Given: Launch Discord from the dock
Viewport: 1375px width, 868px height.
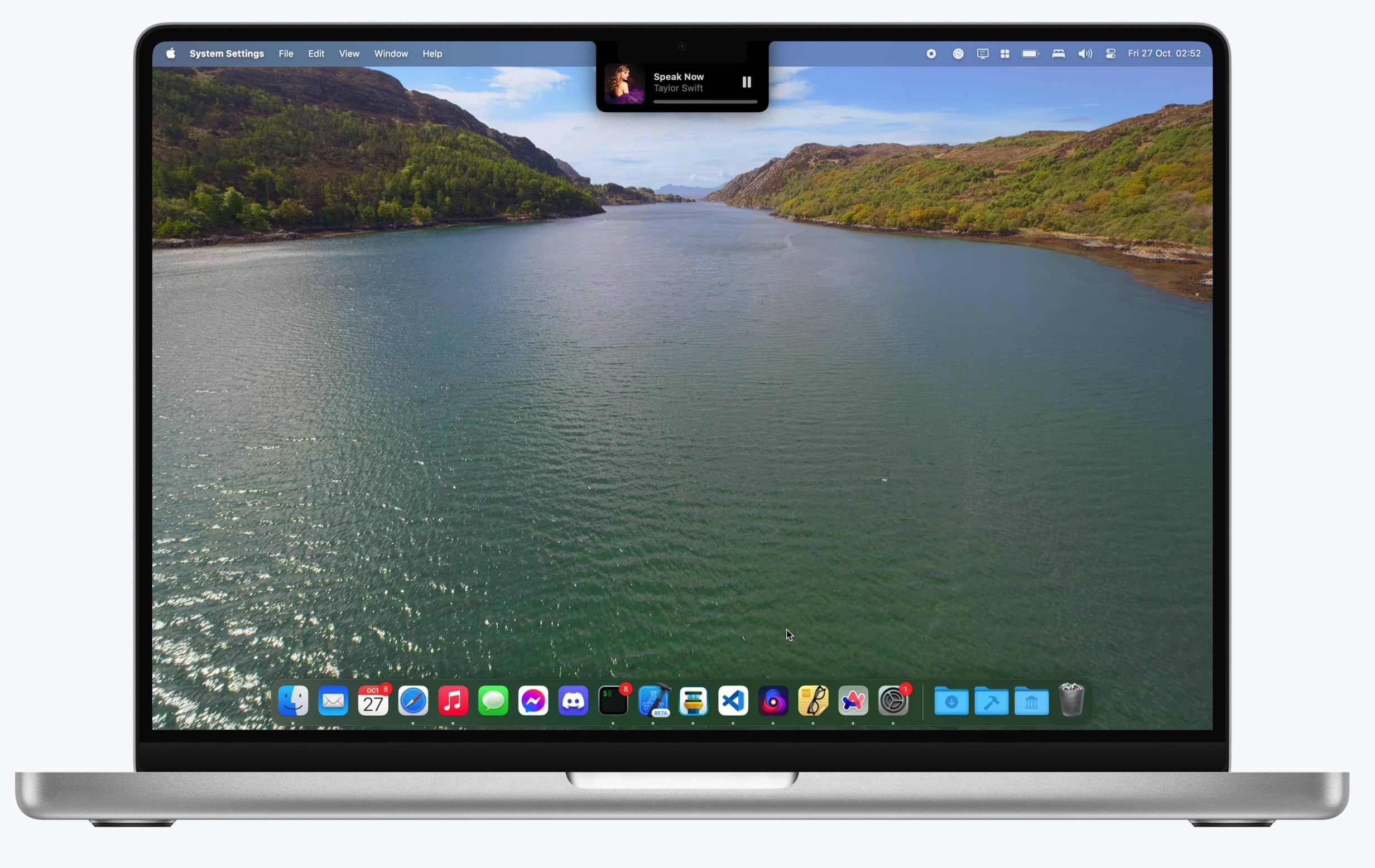Looking at the screenshot, I should pyautogui.click(x=573, y=701).
